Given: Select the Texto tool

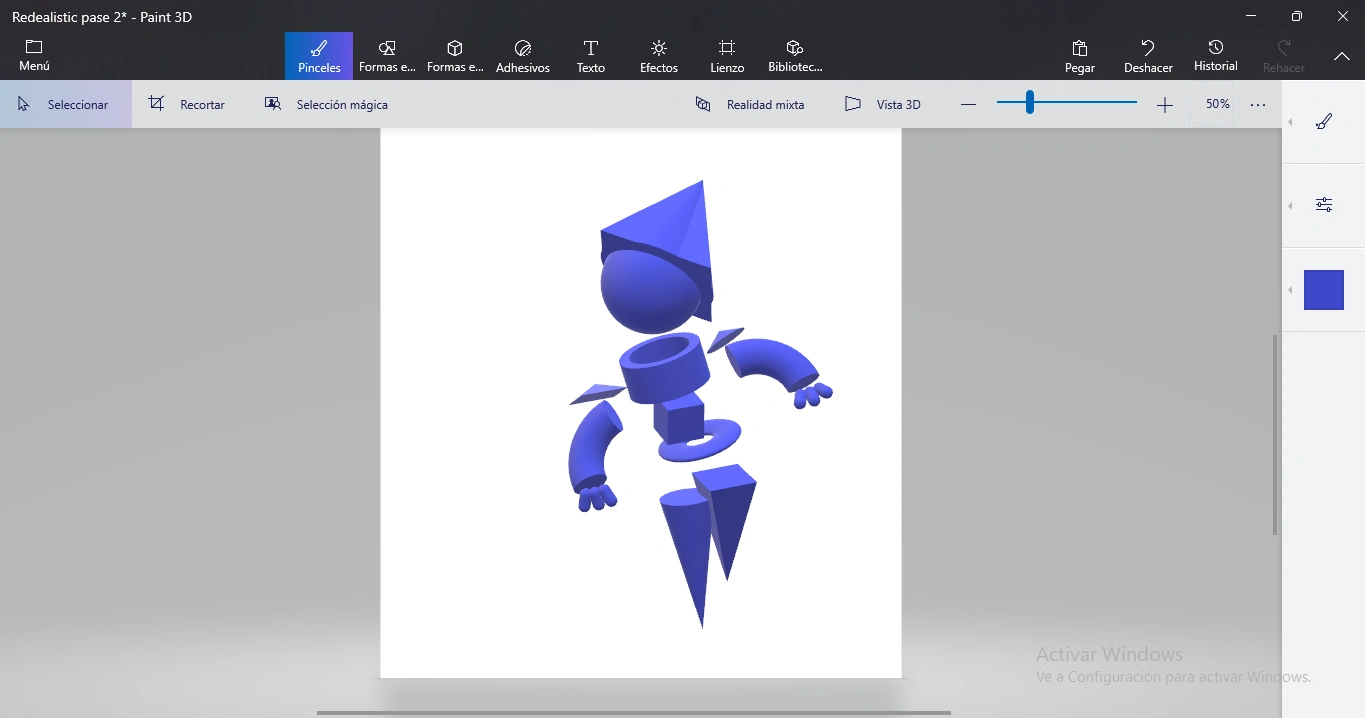Looking at the screenshot, I should pos(591,56).
